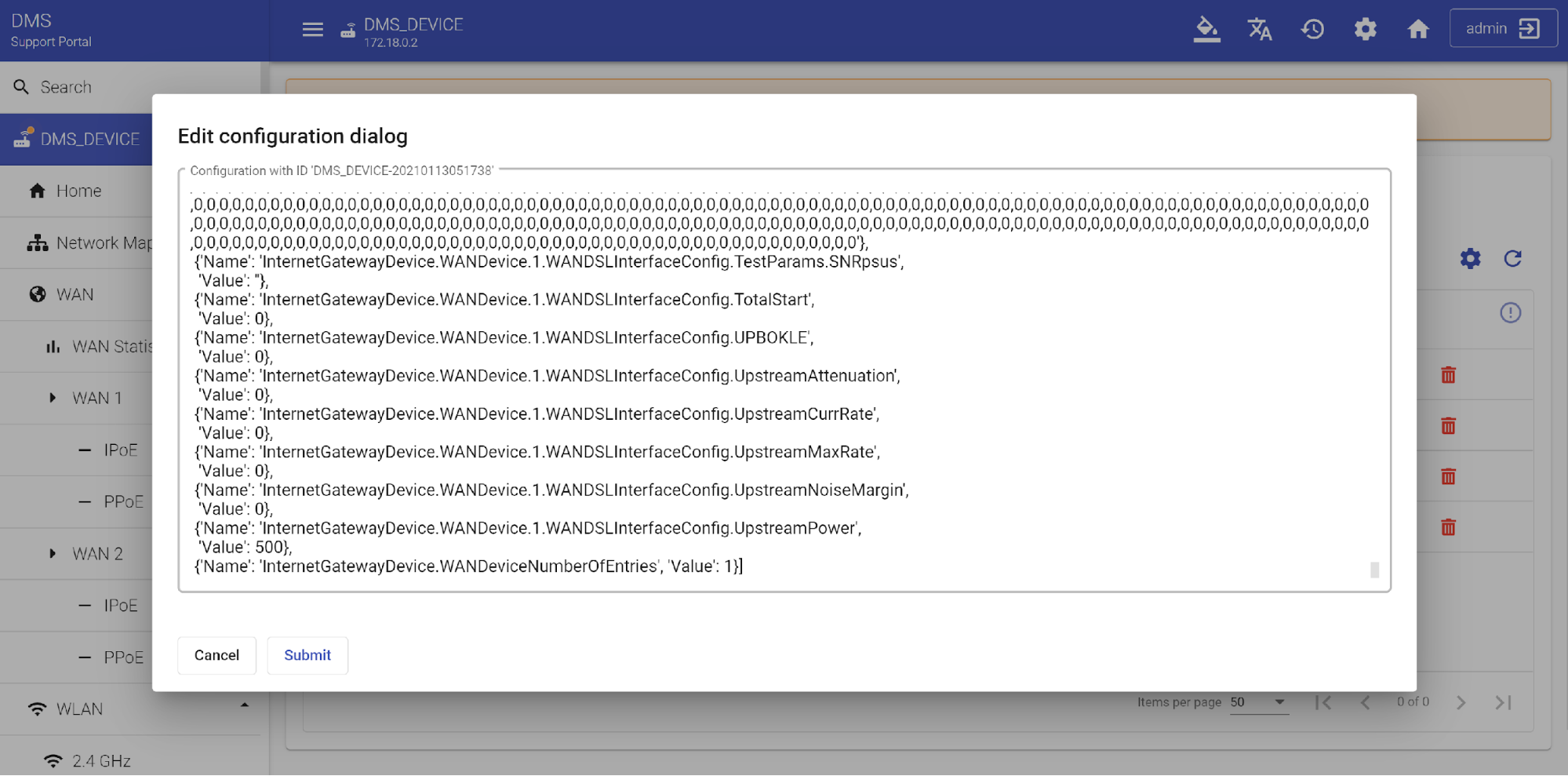
Task: Open WAN sidebar menu item
Action: [x=75, y=294]
